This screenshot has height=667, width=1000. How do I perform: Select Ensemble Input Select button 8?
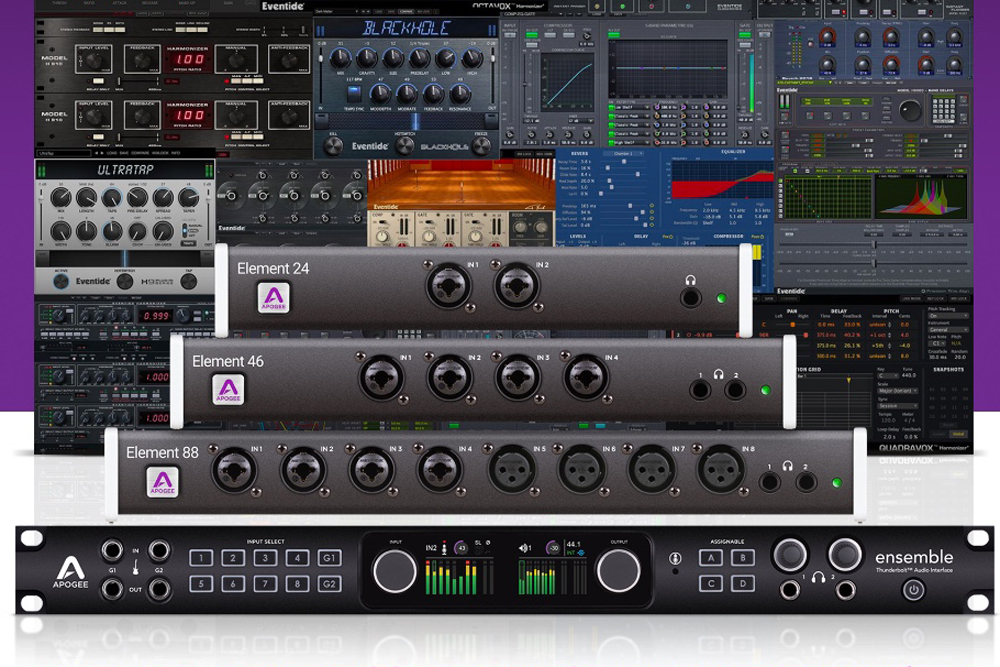click(297, 584)
